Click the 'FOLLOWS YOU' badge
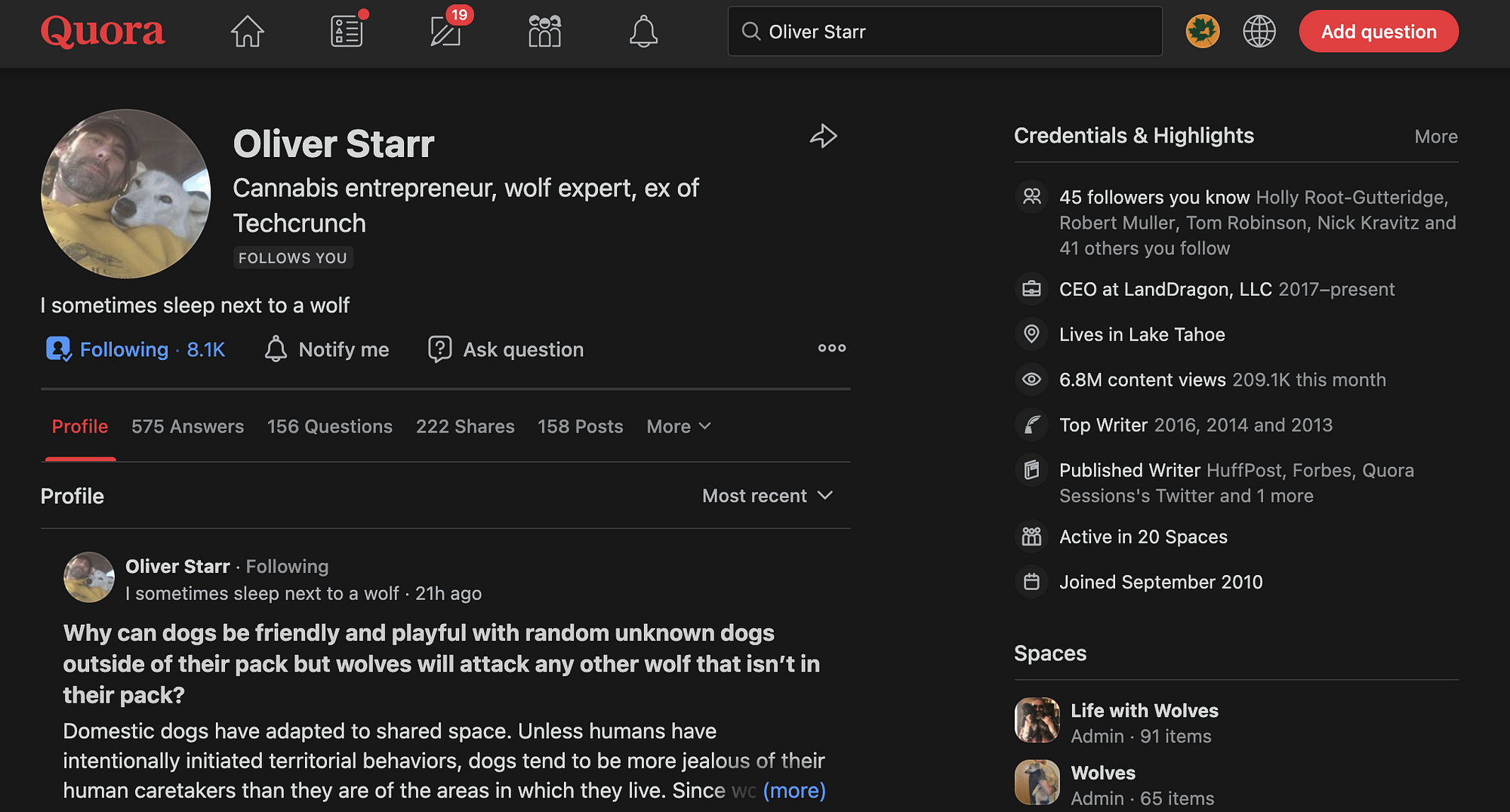1510x812 pixels. [293, 258]
